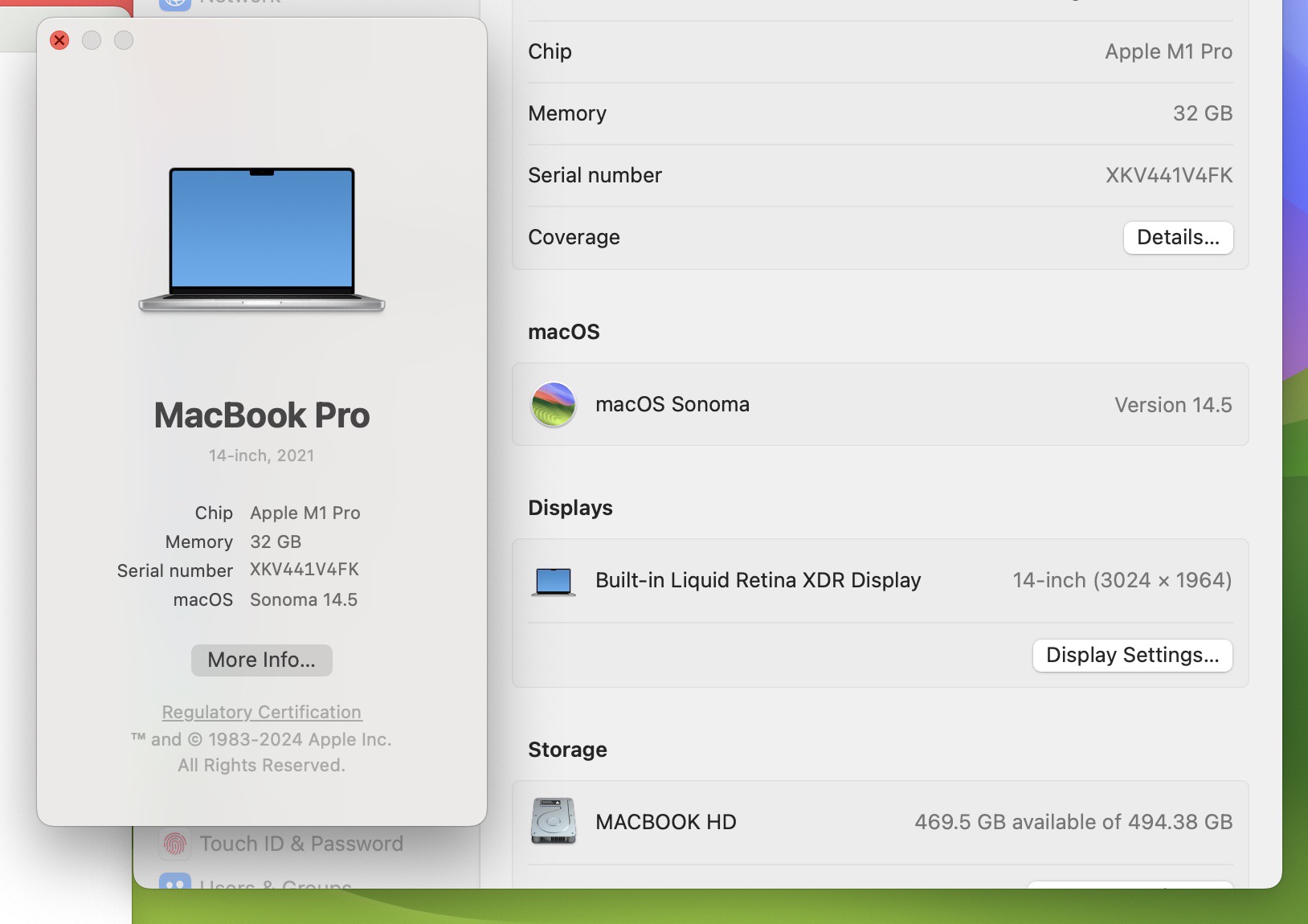Click serial number XKV441V4FK in settings pane
The height and width of the screenshot is (924, 1308).
[x=1169, y=175]
